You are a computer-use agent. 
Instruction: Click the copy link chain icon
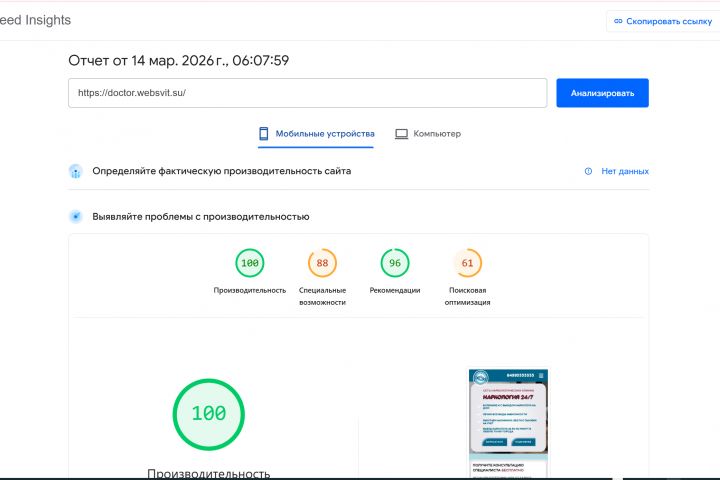point(618,21)
